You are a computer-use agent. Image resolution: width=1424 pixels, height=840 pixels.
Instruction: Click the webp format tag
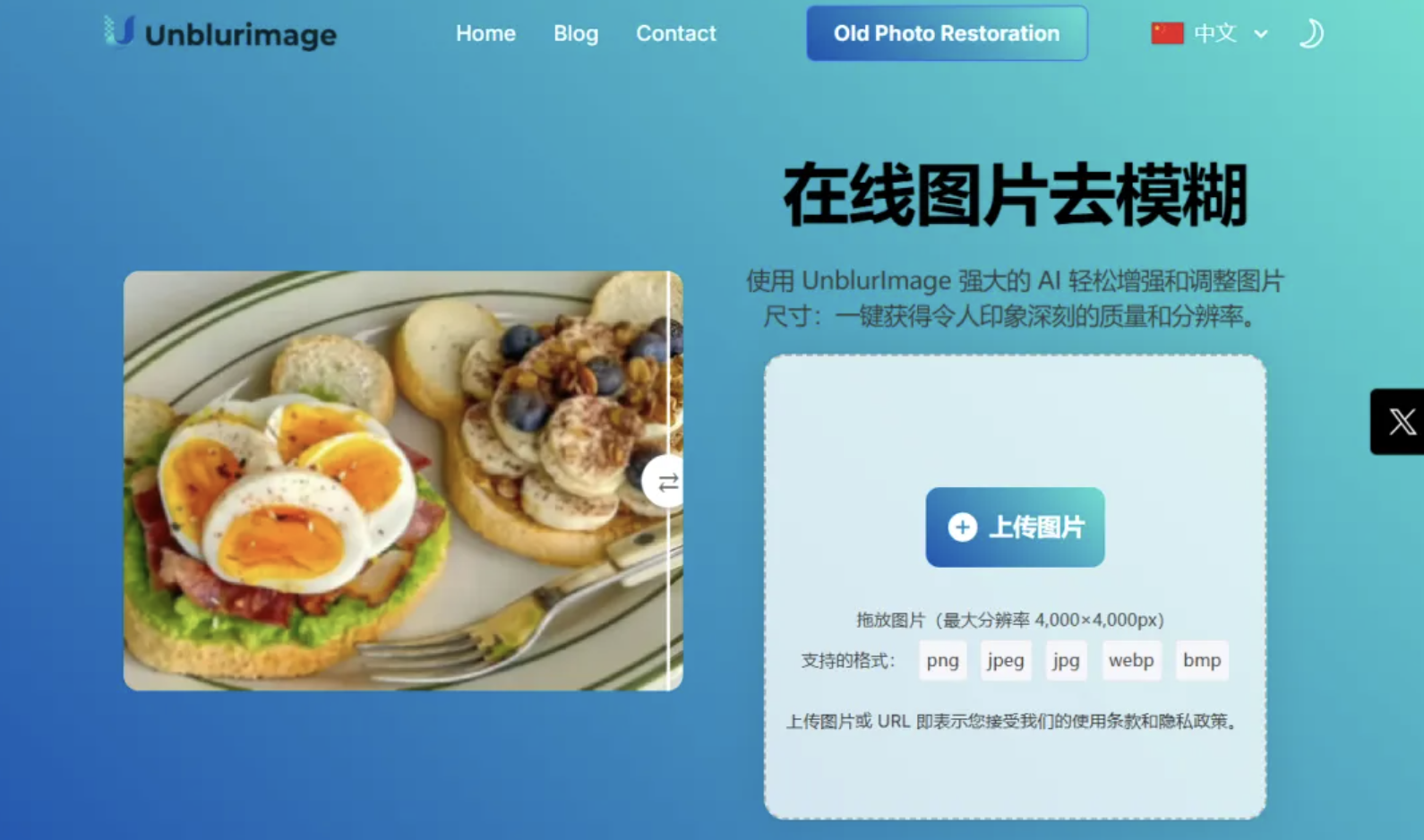[x=1131, y=660]
